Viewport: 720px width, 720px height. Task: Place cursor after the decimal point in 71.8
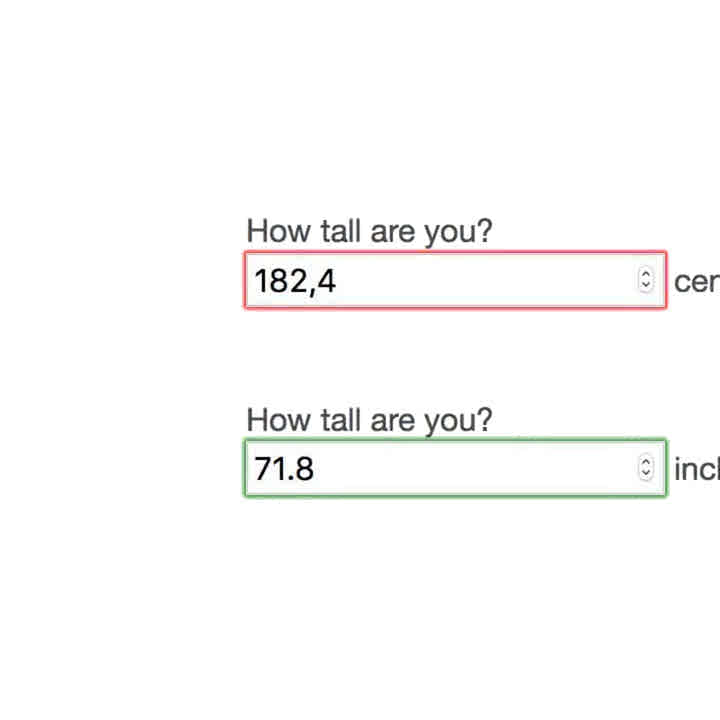tap(294, 469)
